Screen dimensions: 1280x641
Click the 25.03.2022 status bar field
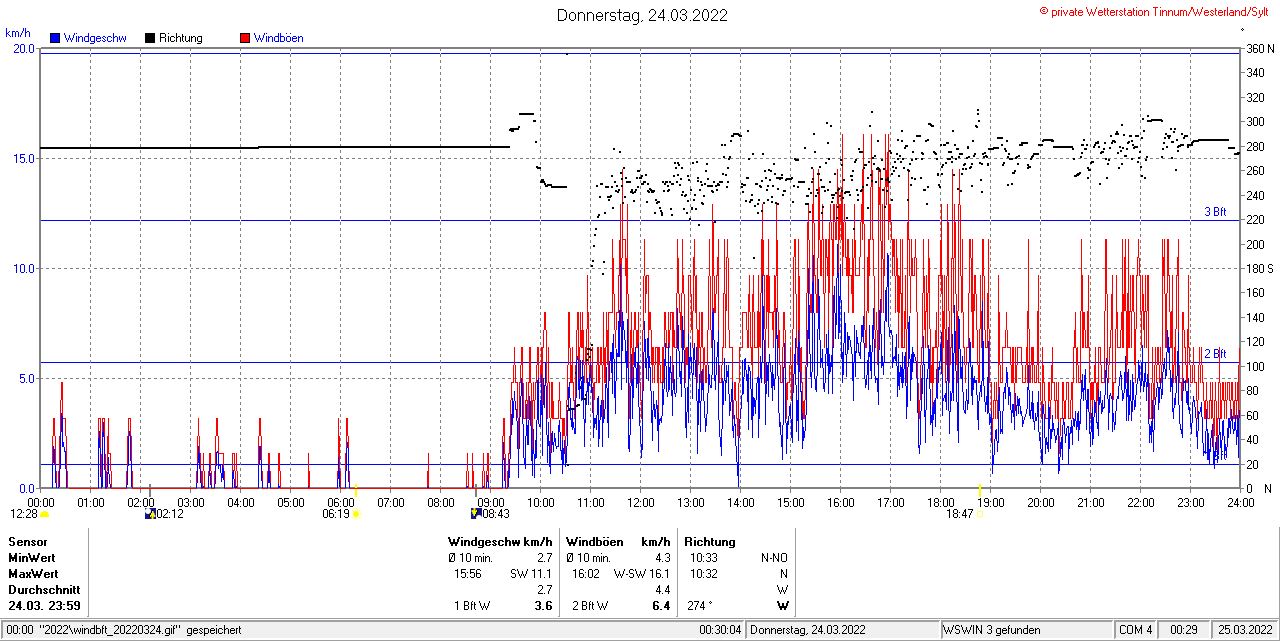[x=1244, y=630]
